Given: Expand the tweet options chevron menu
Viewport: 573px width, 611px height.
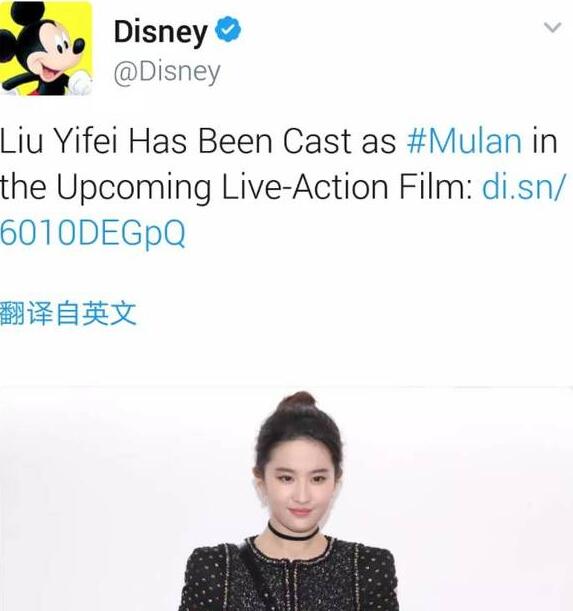Looking at the screenshot, I should point(552,28).
